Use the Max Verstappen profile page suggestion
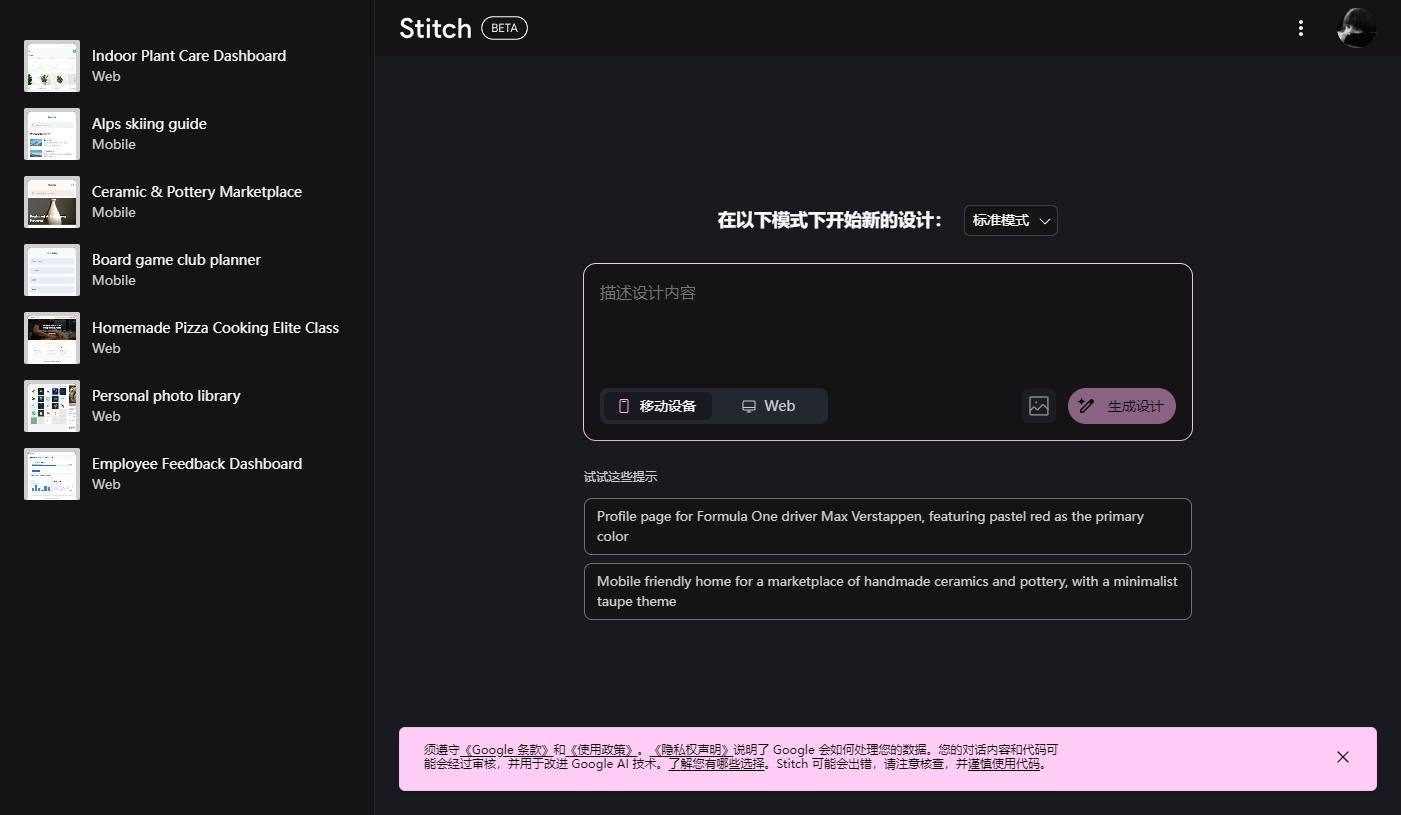The height and width of the screenshot is (815, 1401). click(888, 526)
